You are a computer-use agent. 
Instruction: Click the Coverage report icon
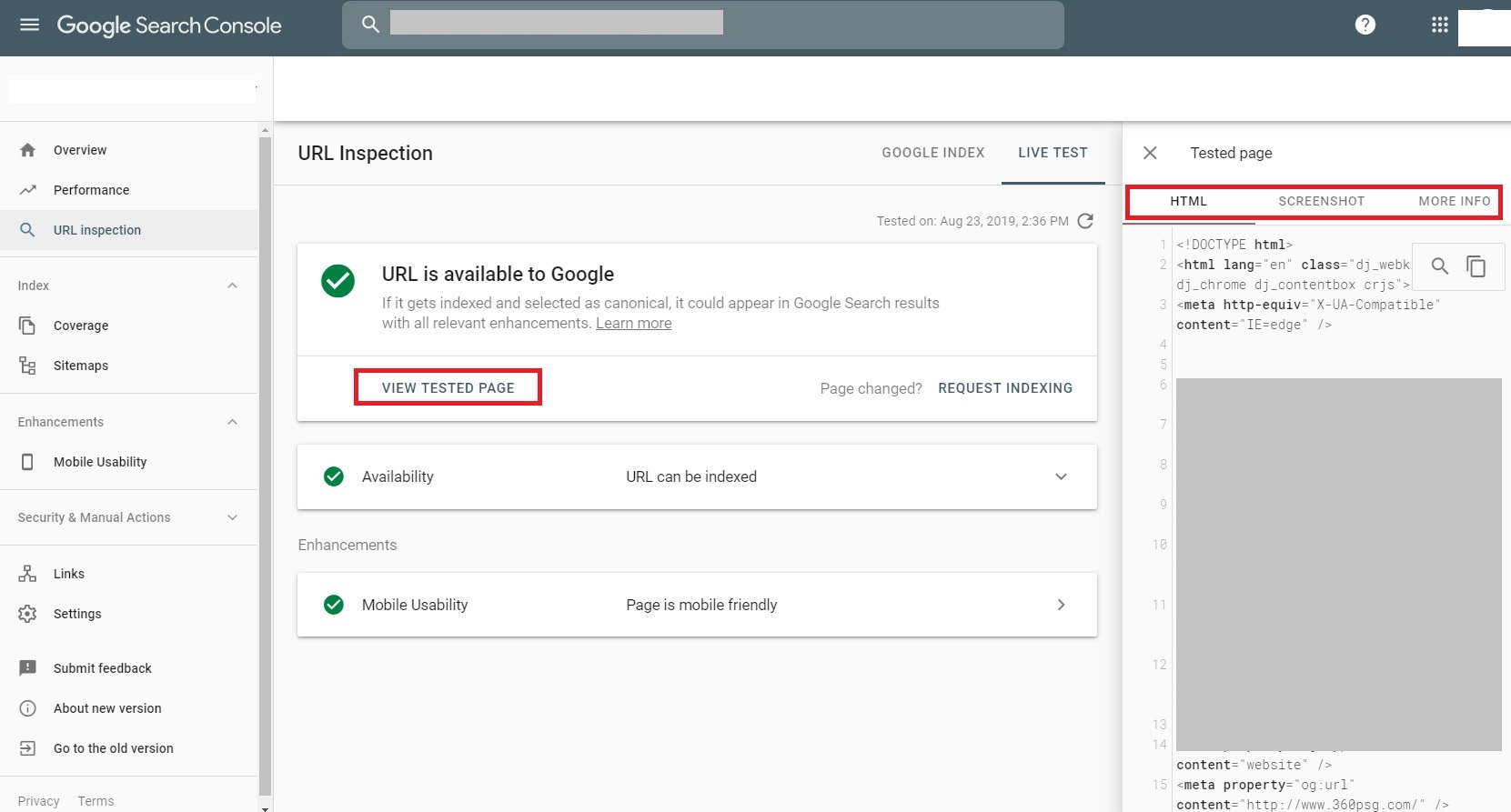(x=27, y=326)
